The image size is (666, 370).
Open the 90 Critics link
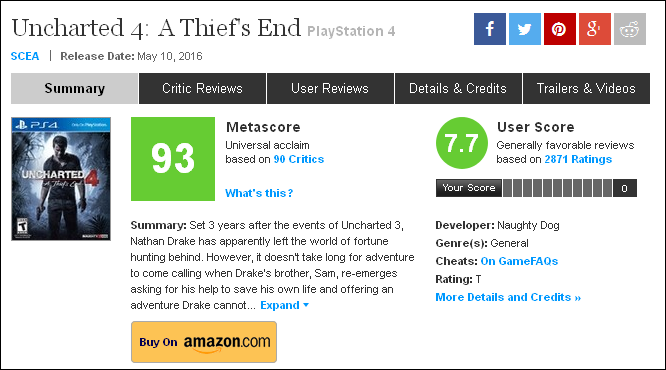pyautogui.click(x=299, y=159)
